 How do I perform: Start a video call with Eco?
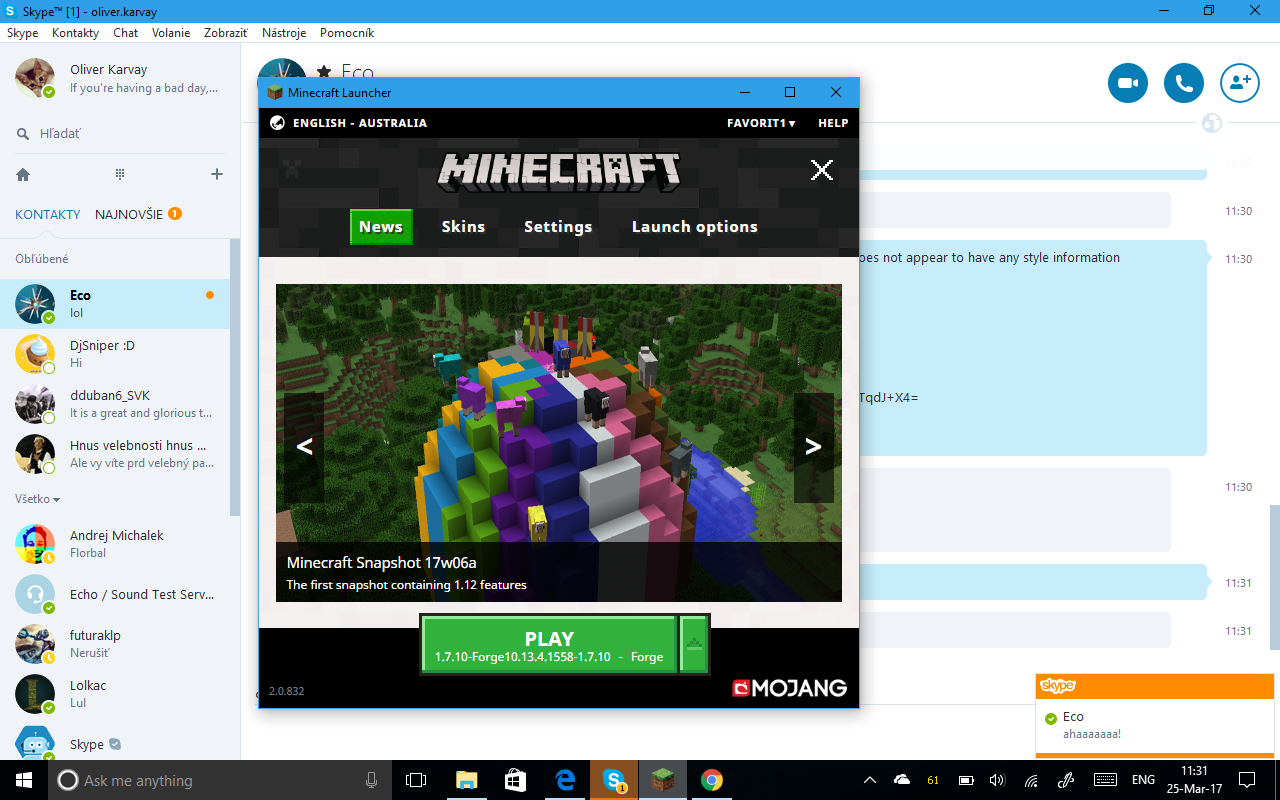click(1128, 83)
